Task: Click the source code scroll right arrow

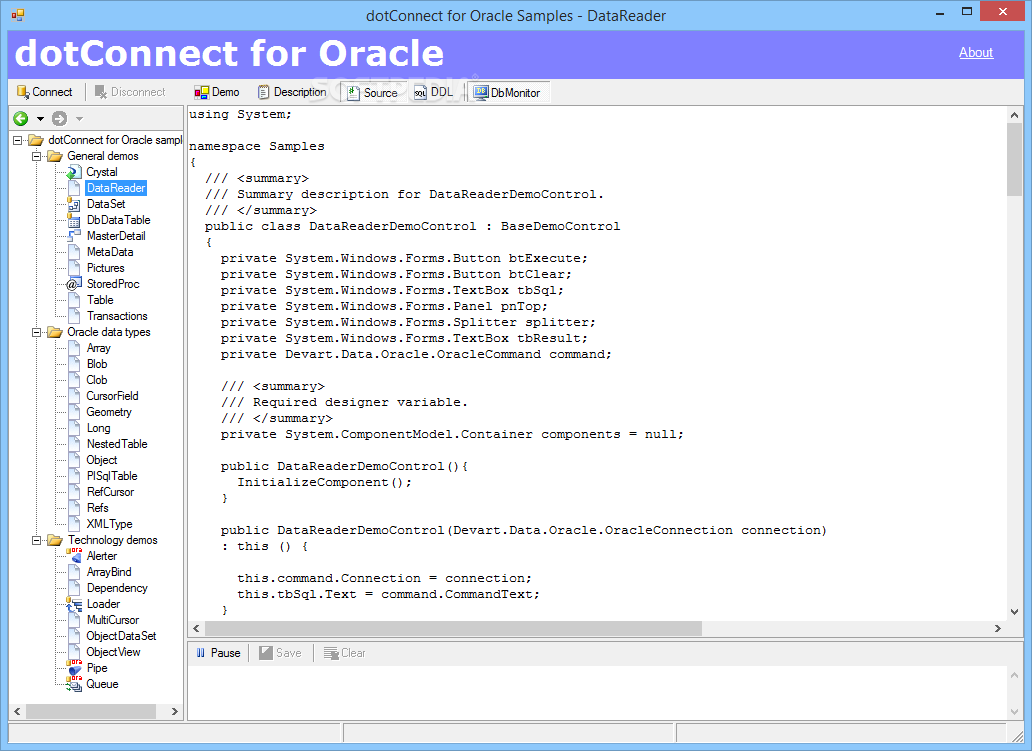Action: click(998, 629)
